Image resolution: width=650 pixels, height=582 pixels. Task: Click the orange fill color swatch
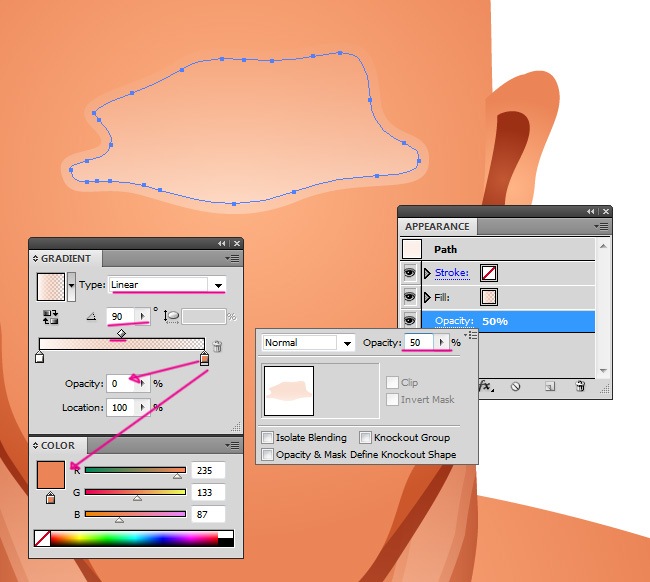pyautogui.click(x=51, y=475)
